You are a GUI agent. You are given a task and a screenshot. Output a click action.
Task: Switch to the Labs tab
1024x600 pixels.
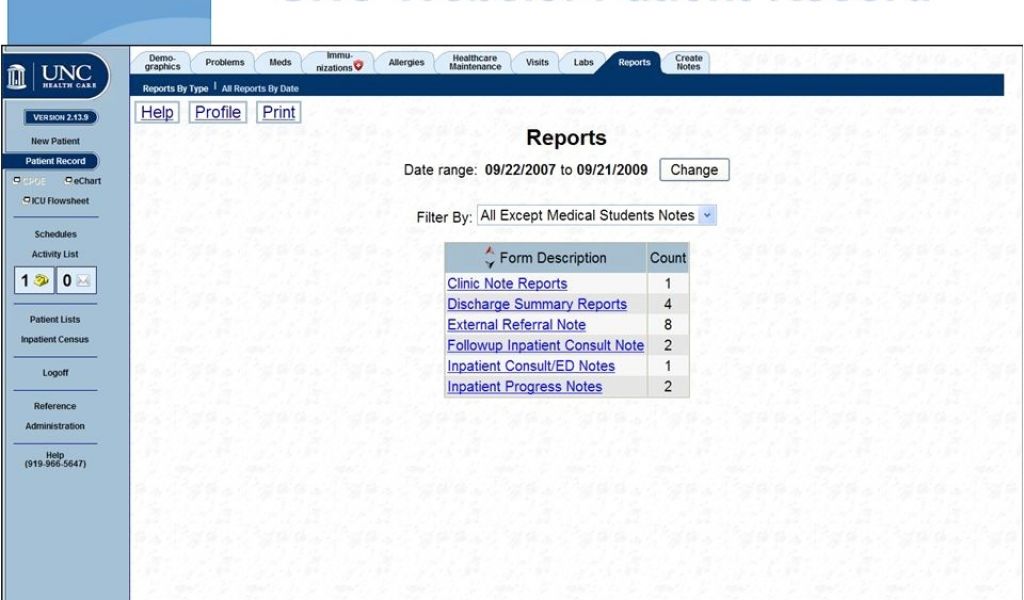point(582,62)
